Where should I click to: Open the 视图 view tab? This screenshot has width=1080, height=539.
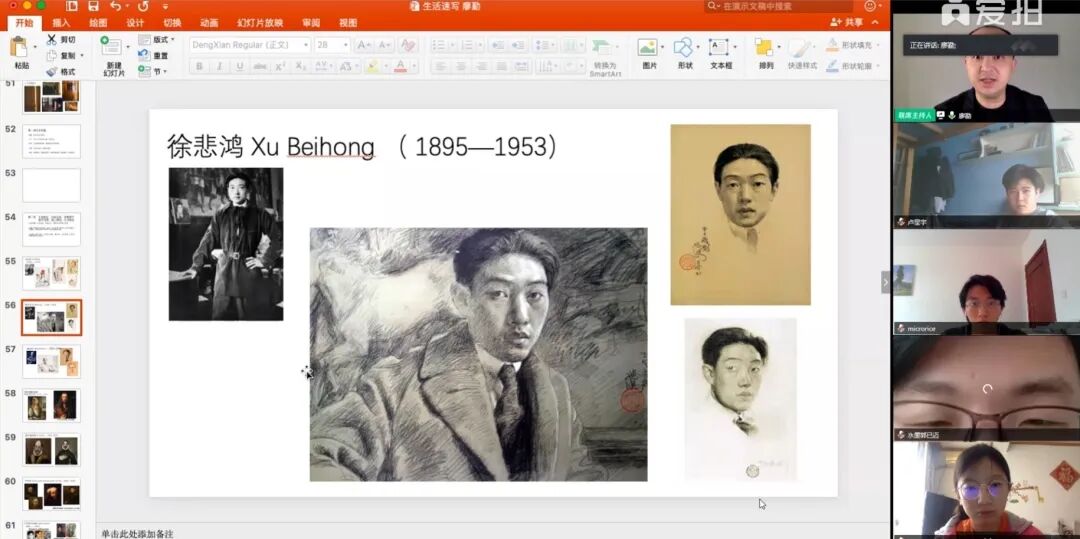point(348,23)
